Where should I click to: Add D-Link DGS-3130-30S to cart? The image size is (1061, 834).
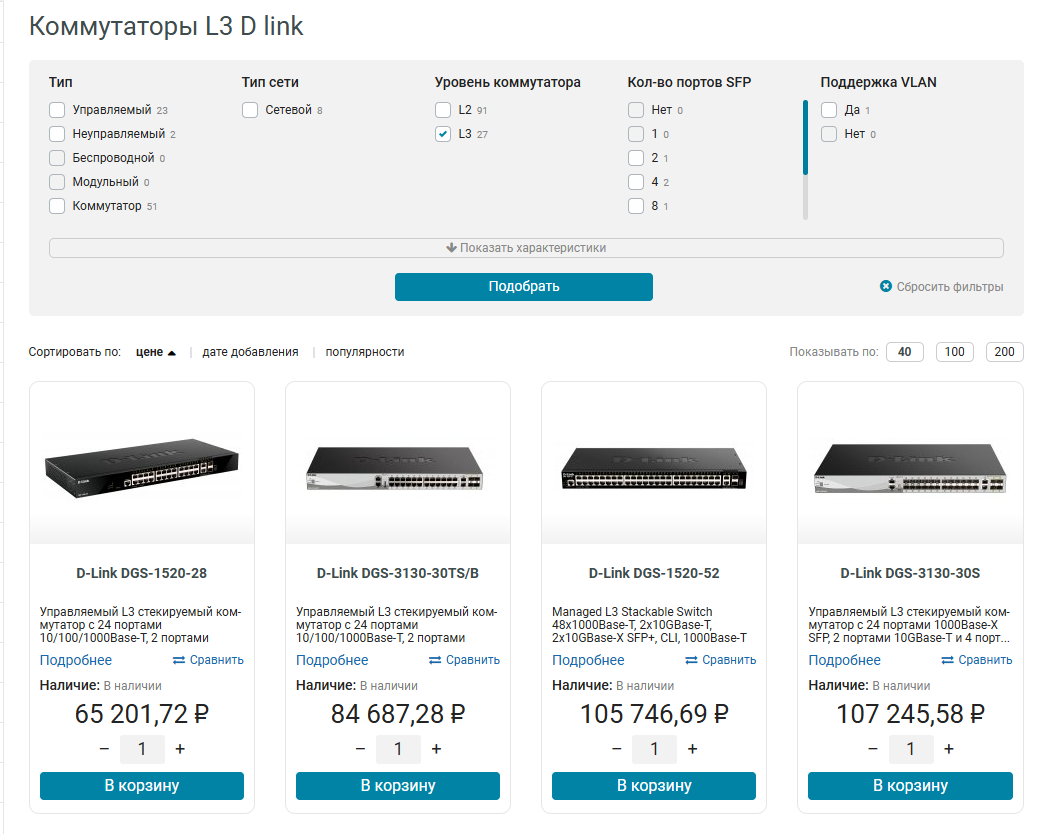tap(910, 786)
